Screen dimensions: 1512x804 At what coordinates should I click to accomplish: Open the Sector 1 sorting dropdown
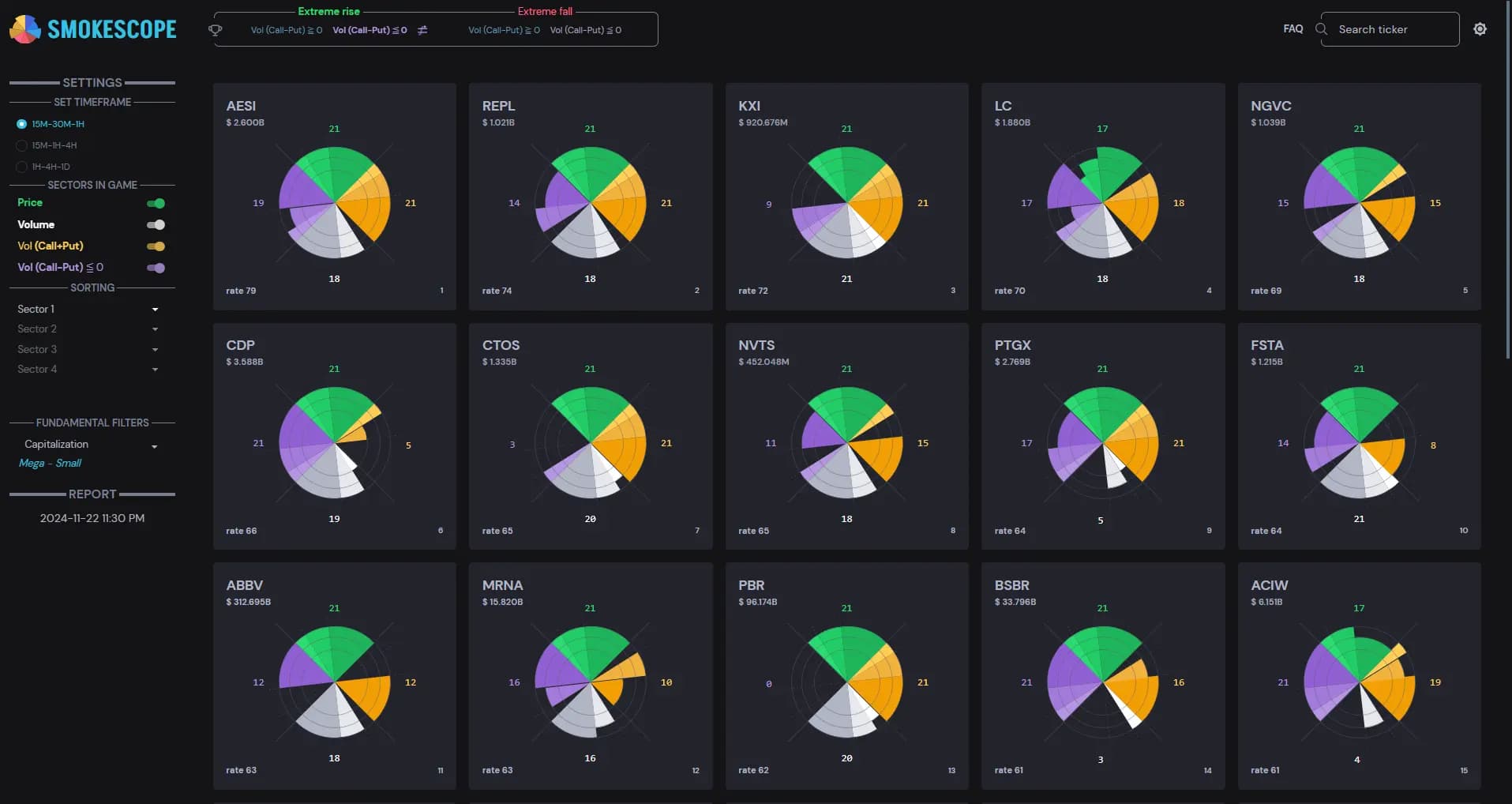point(88,309)
